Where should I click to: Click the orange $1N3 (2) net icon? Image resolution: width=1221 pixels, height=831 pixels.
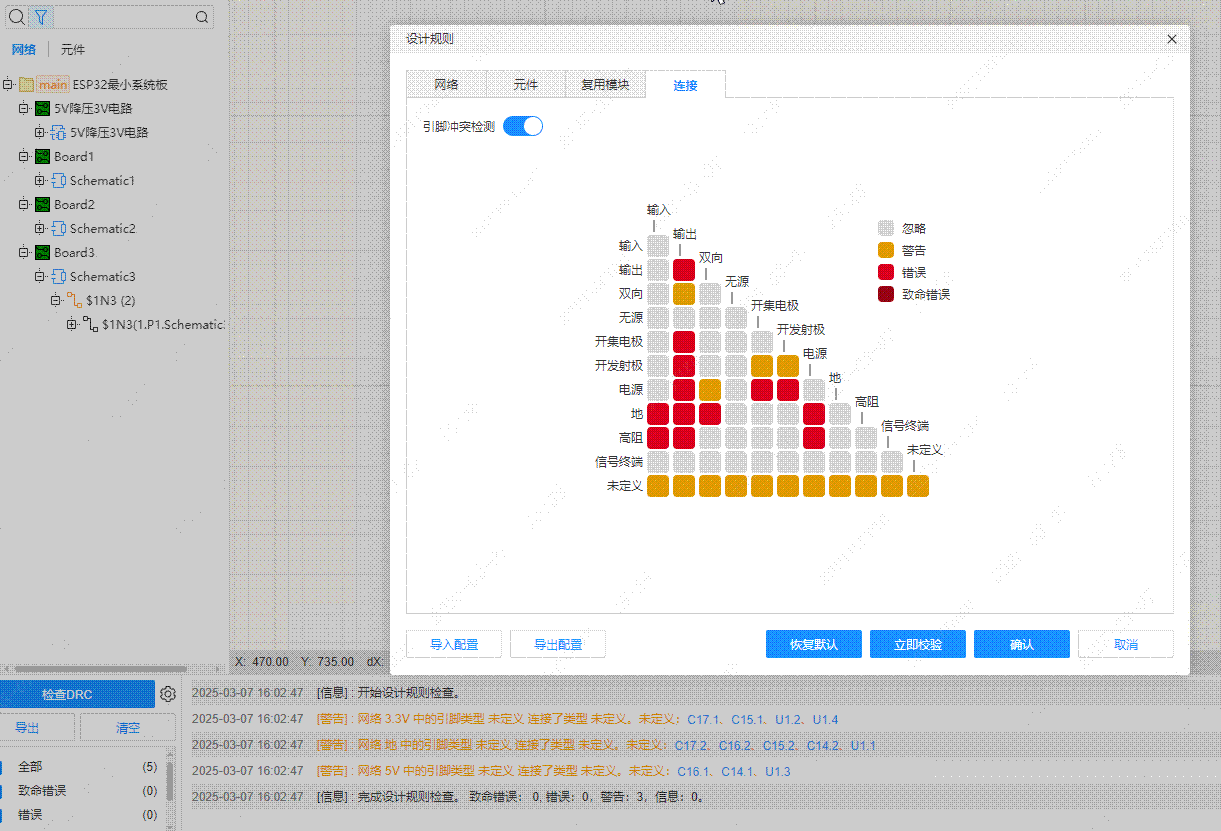tap(74, 301)
